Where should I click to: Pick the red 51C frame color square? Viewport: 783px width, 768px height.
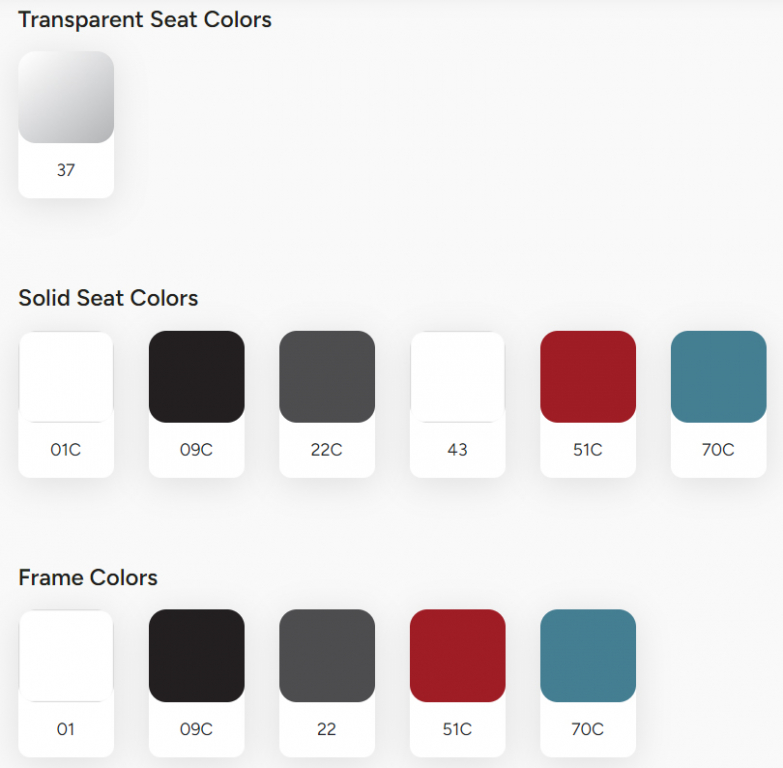click(457, 655)
